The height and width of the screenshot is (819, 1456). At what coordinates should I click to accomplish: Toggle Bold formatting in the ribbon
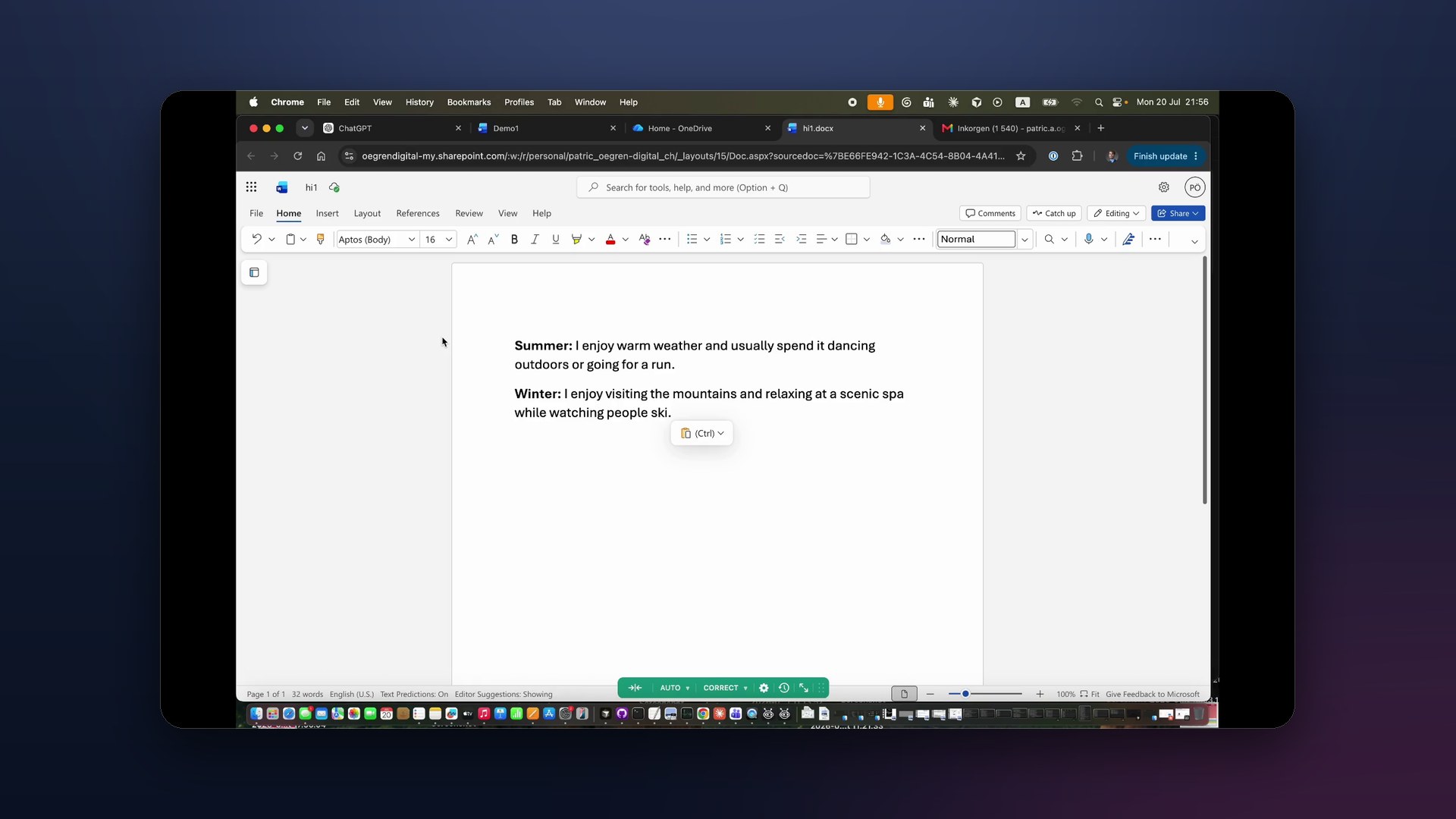tap(514, 240)
